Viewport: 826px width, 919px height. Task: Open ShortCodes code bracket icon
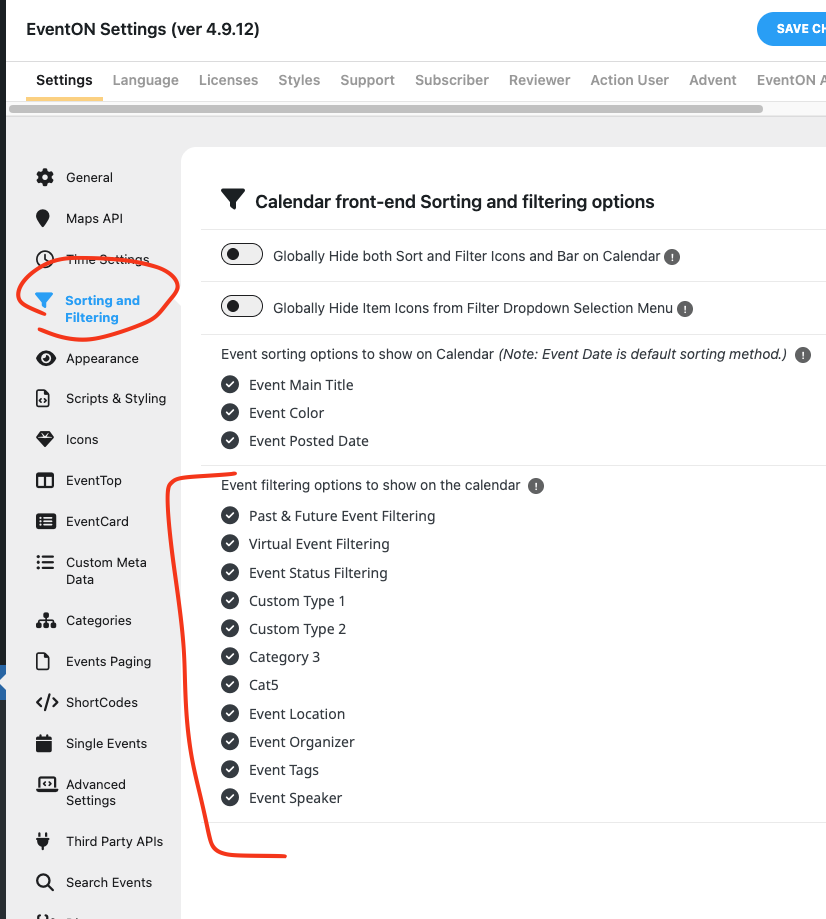click(47, 702)
